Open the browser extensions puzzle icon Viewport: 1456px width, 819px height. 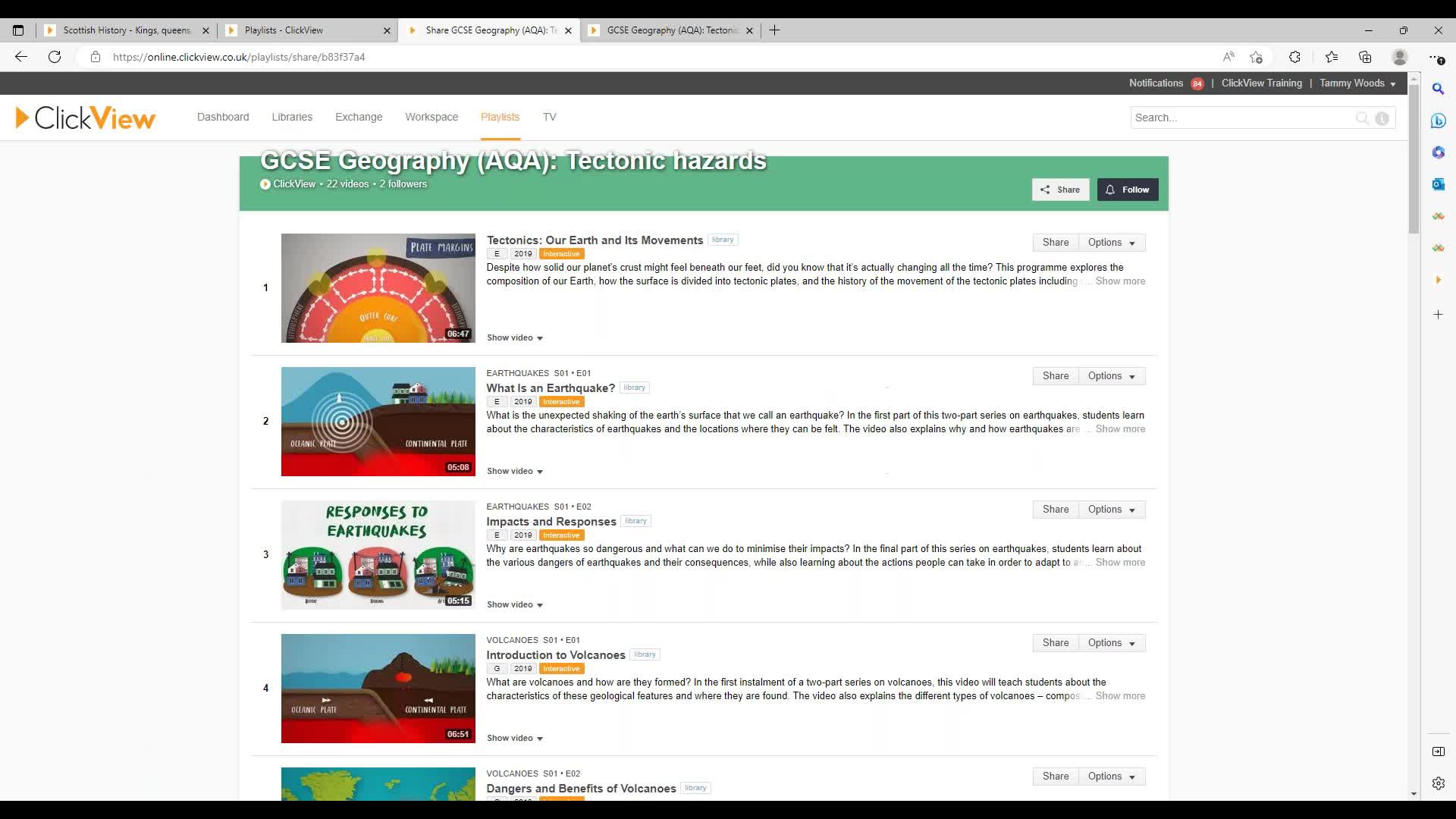1294,57
